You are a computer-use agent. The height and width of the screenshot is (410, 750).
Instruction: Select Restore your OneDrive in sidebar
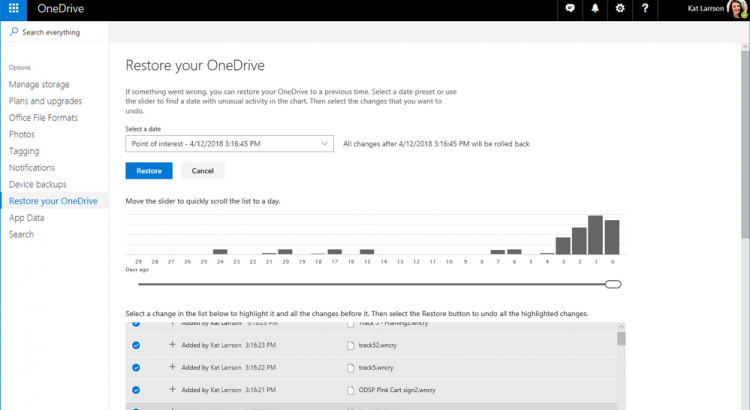53,201
